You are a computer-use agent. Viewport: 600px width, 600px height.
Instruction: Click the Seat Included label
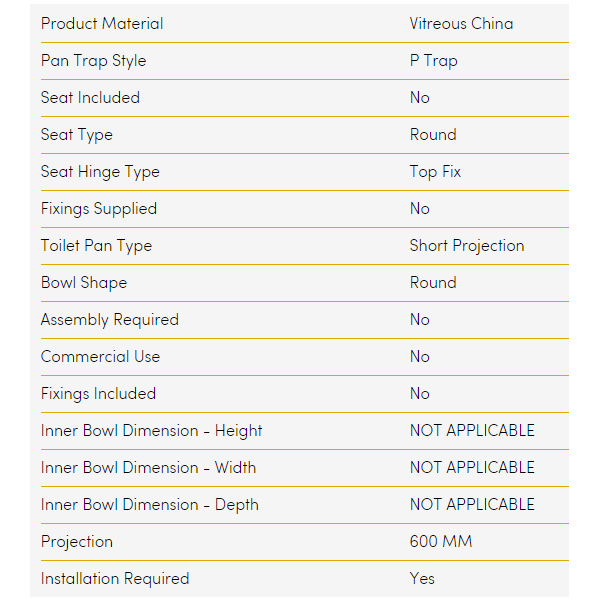[90, 97]
